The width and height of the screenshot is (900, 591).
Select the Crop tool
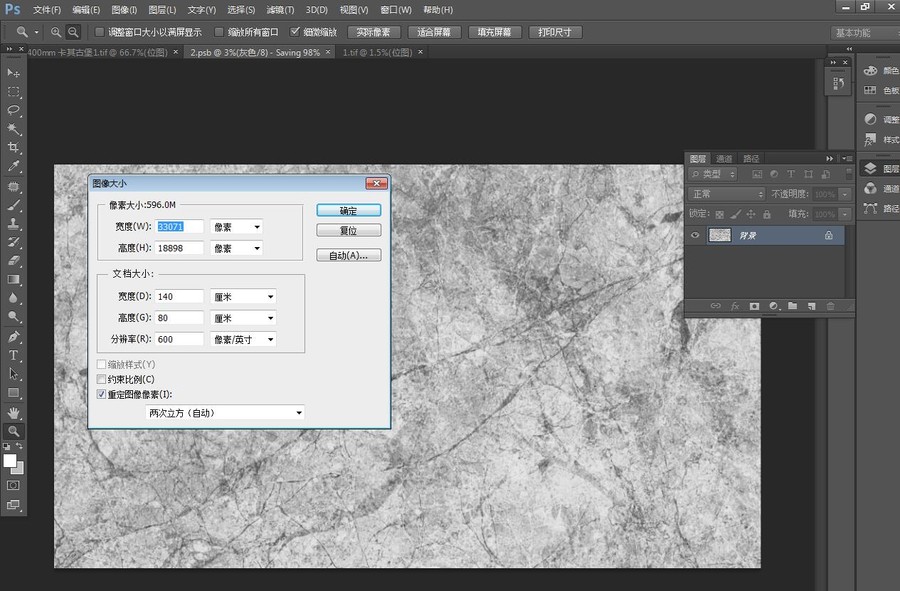coord(13,147)
